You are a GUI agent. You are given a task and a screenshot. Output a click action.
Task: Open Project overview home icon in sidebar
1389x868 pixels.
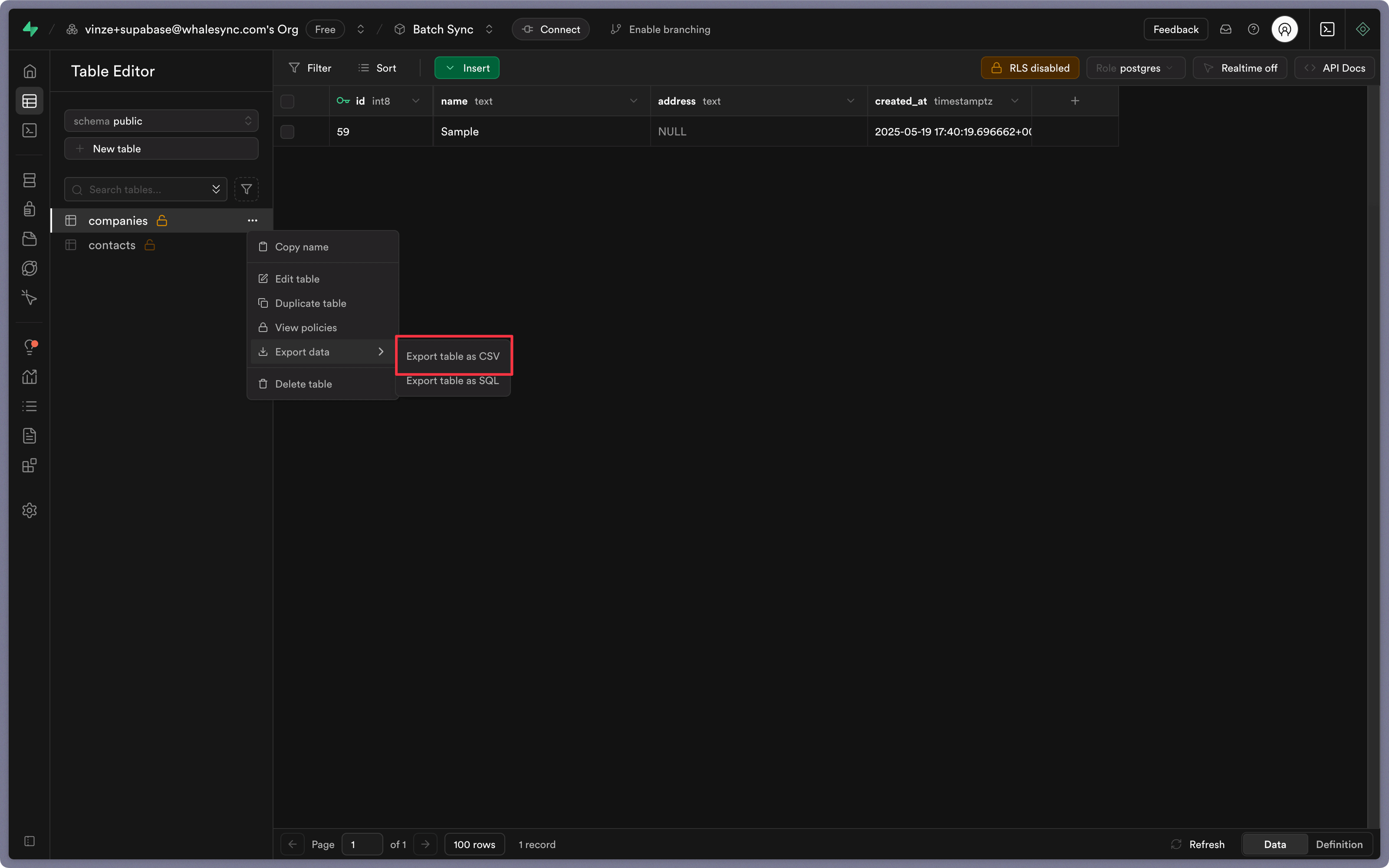29,71
